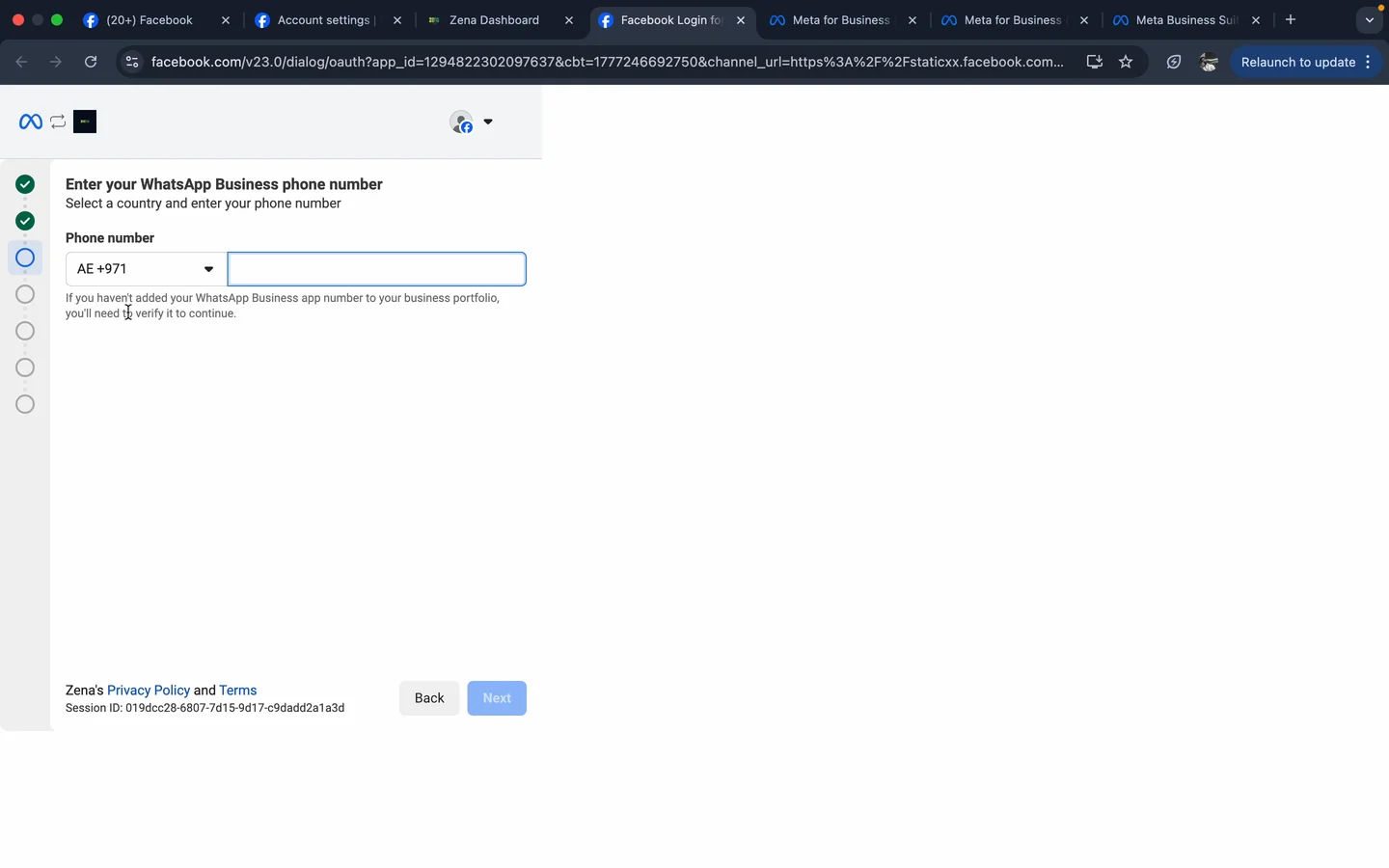Close the Account settings tab
1389x868 pixels.
click(397, 20)
